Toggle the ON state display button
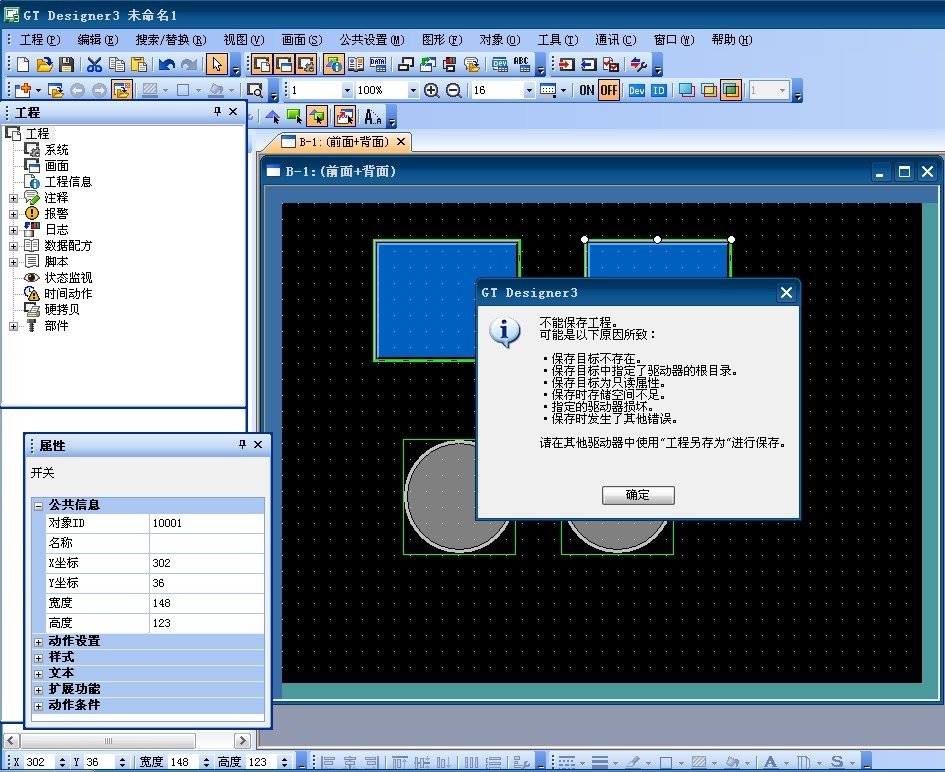The image size is (945, 772). tap(587, 90)
